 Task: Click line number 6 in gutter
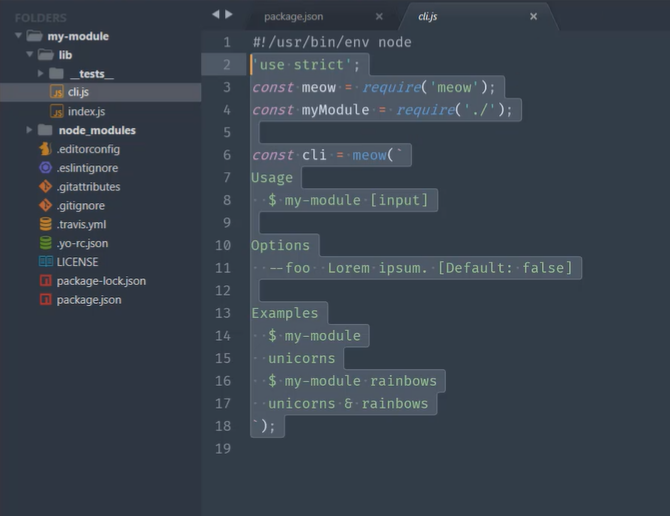click(227, 155)
